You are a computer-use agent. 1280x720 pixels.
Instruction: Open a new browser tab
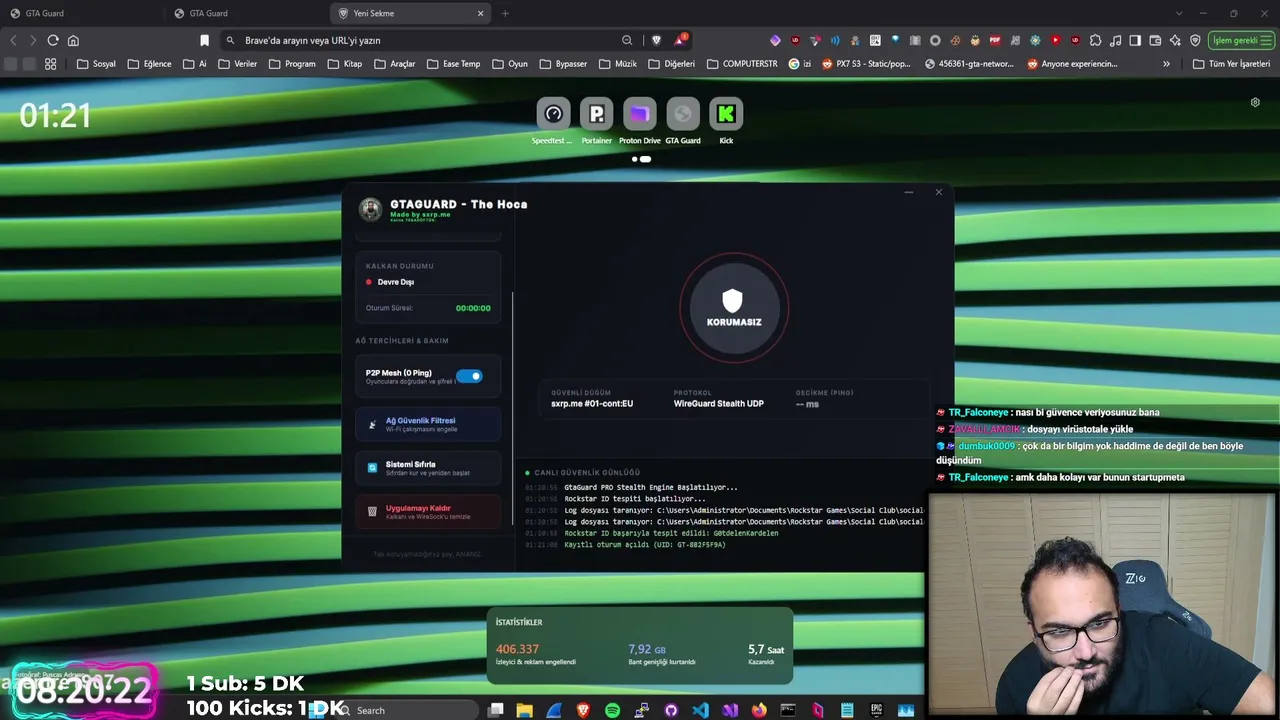(x=505, y=13)
